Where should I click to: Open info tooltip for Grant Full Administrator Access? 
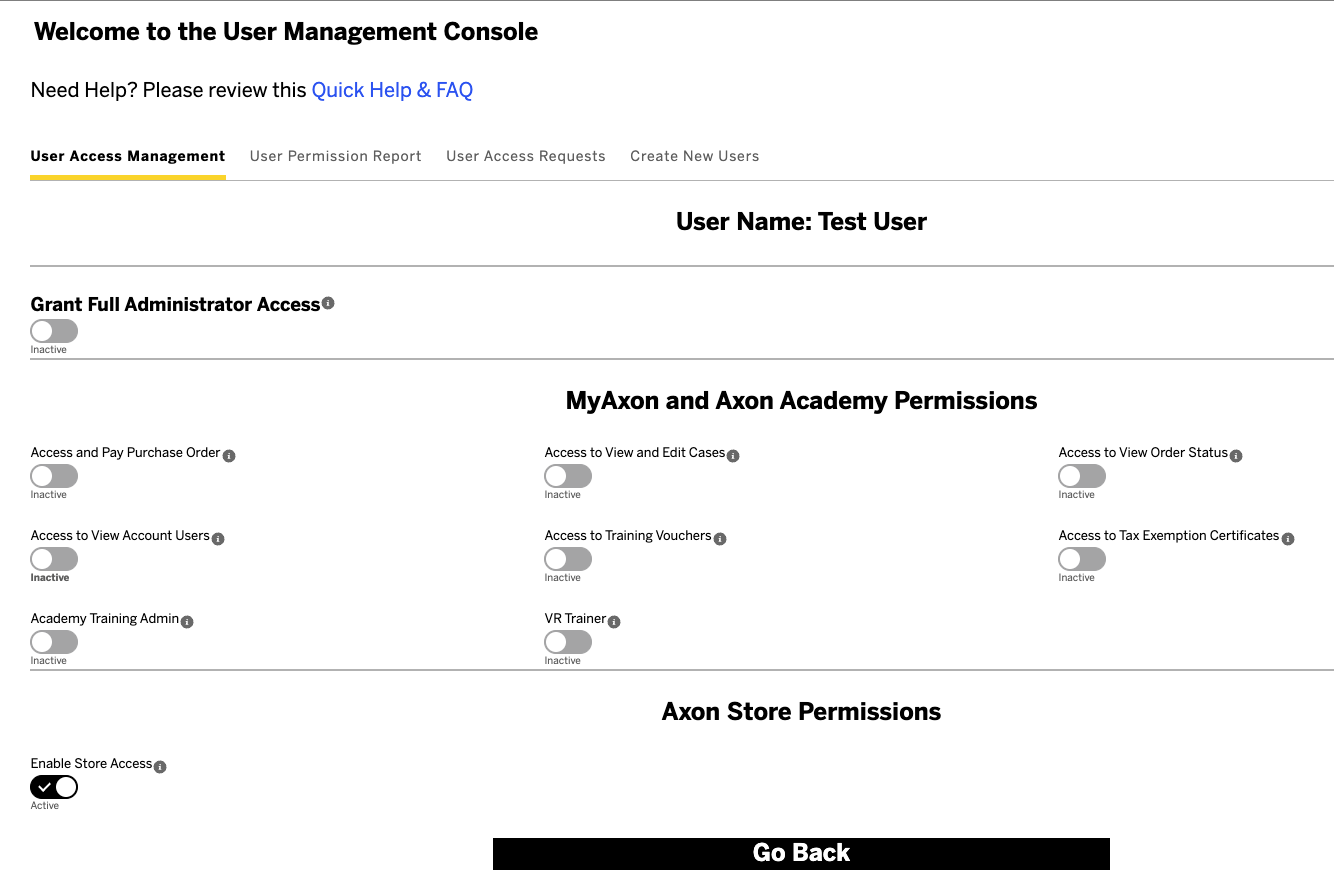(328, 303)
